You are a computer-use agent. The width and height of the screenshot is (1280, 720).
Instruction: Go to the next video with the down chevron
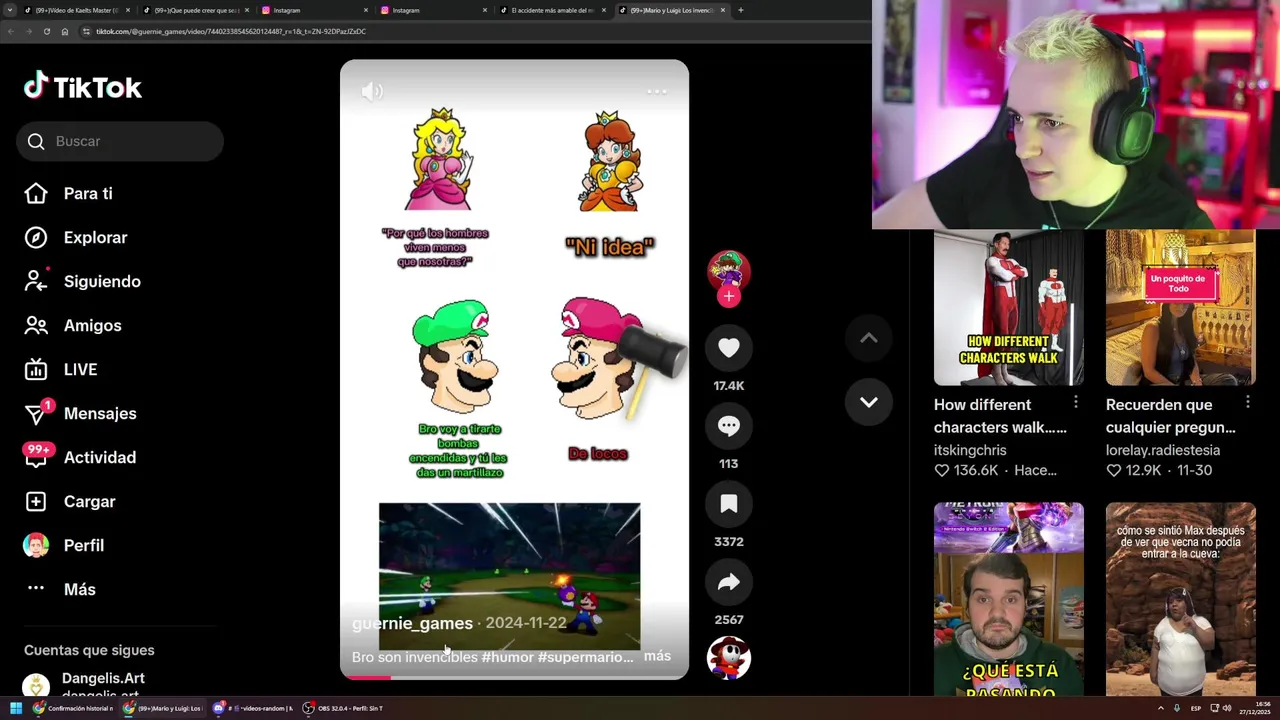tap(868, 402)
